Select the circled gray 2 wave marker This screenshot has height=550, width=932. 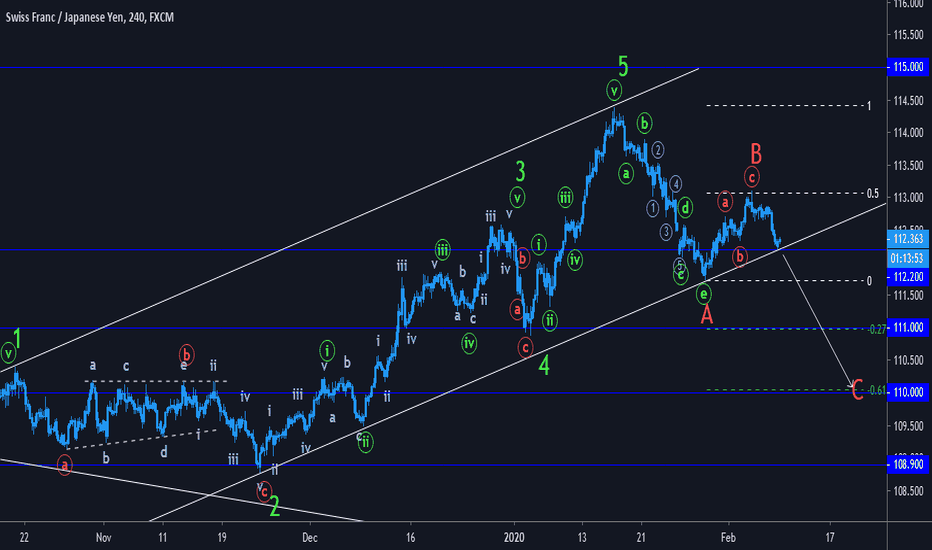pos(657,150)
